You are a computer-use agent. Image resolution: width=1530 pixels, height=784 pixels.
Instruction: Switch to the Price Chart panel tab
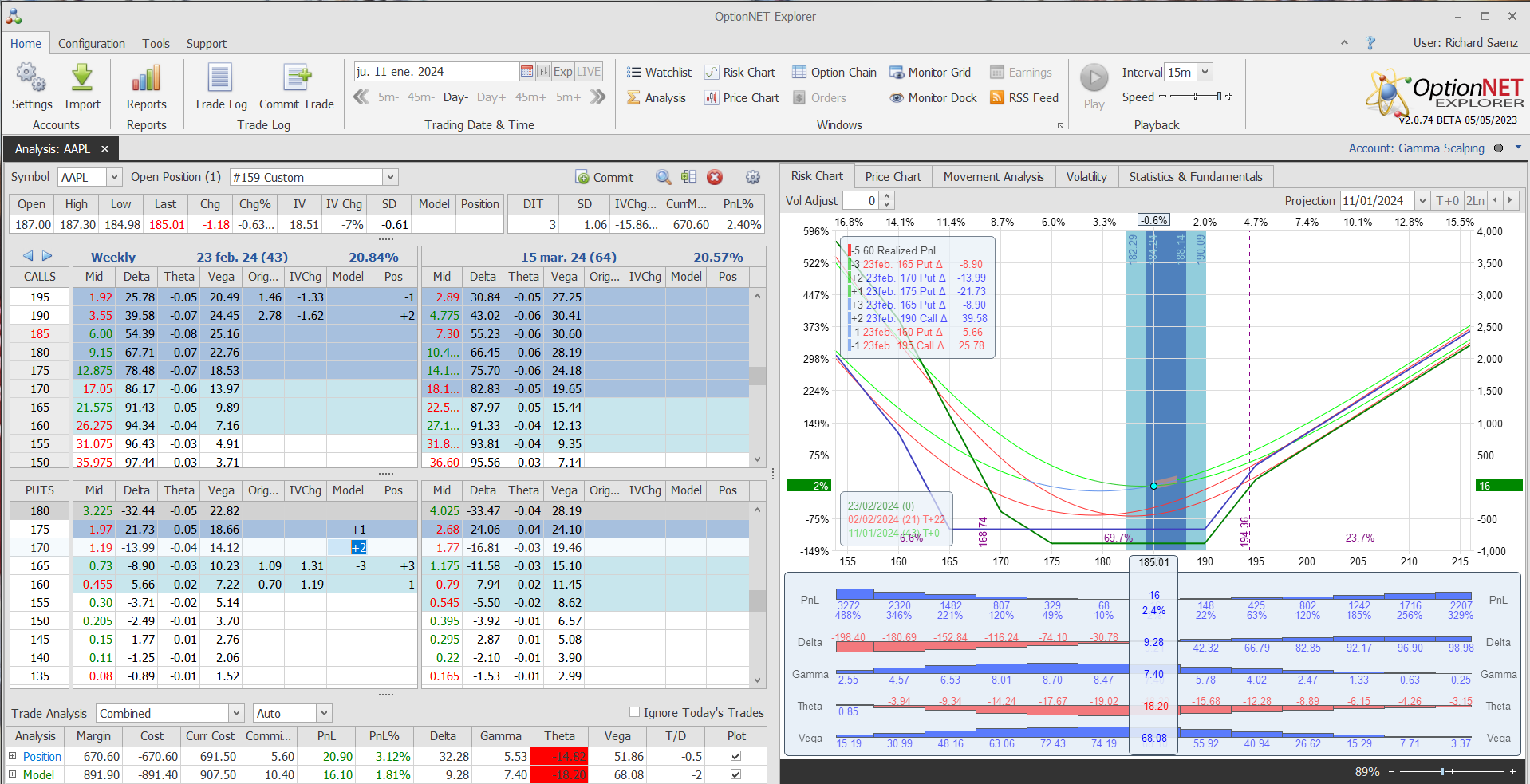[893, 177]
